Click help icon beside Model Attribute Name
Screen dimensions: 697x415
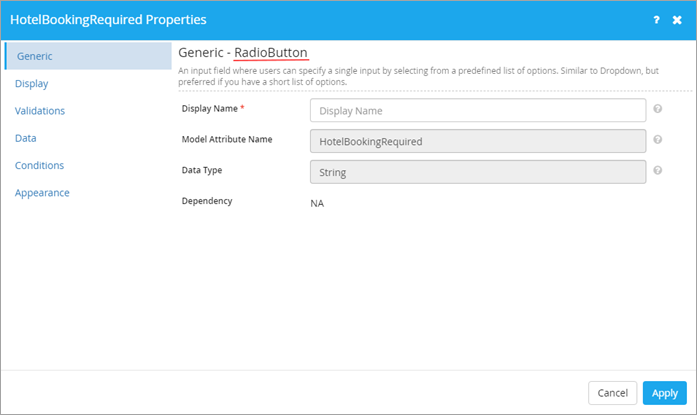click(657, 140)
